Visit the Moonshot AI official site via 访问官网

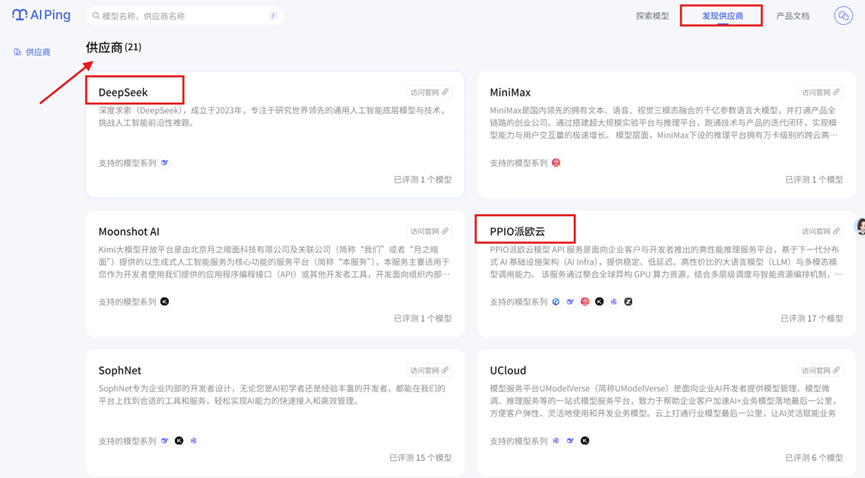click(x=429, y=231)
